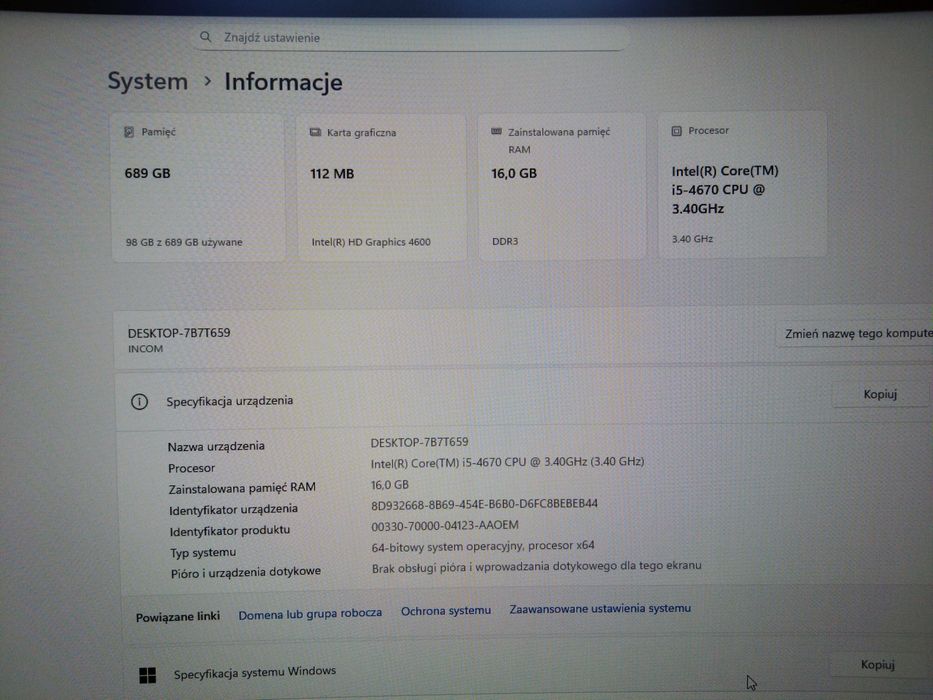Click the INCOM text under computer name

(x=145, y=349)
